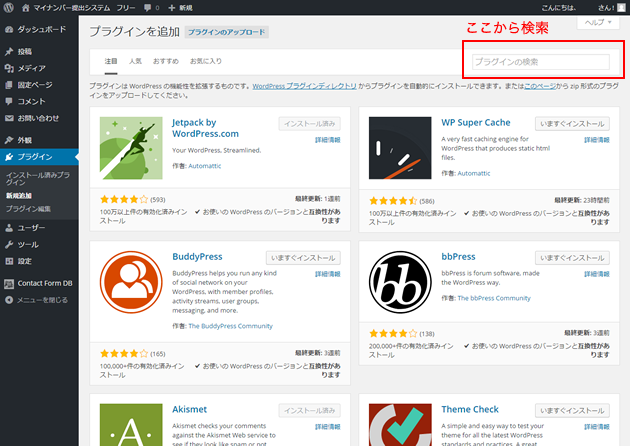This screenshot has width=630, height=446.
Task: Click the ダッシュボード gauge icon
Action: [9, 29]
